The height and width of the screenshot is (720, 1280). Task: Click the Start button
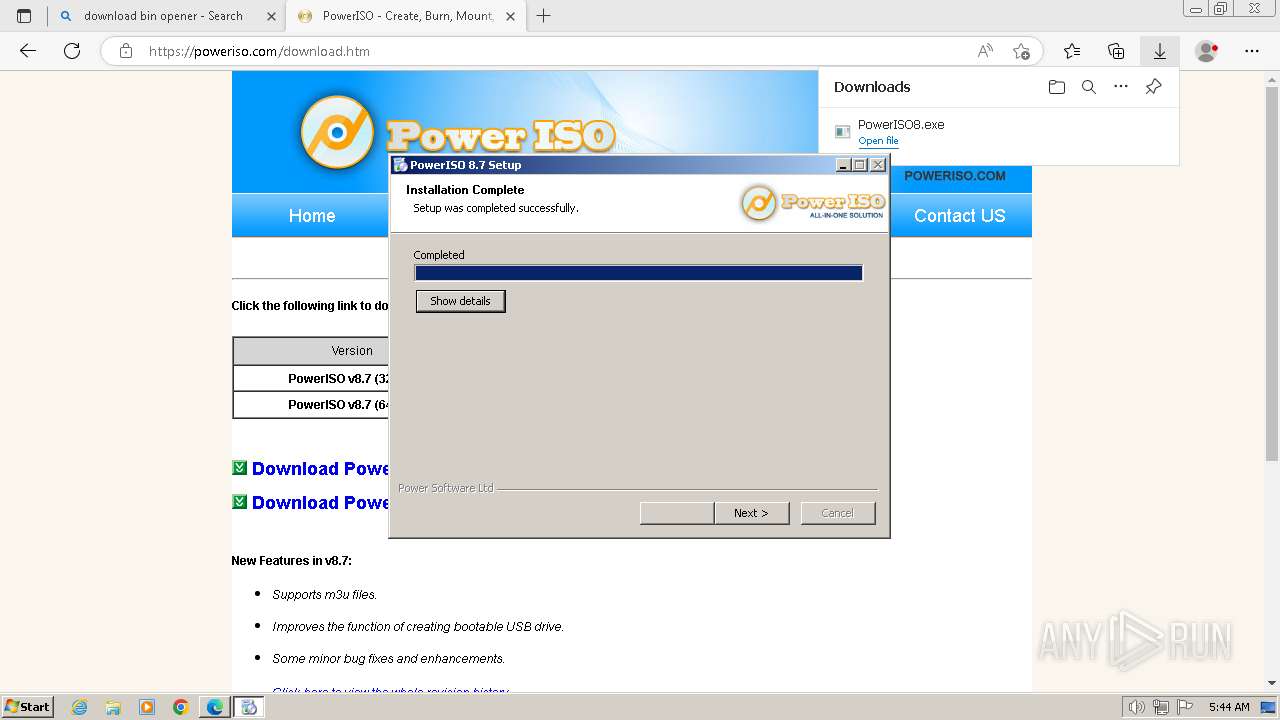pos(28,707)
